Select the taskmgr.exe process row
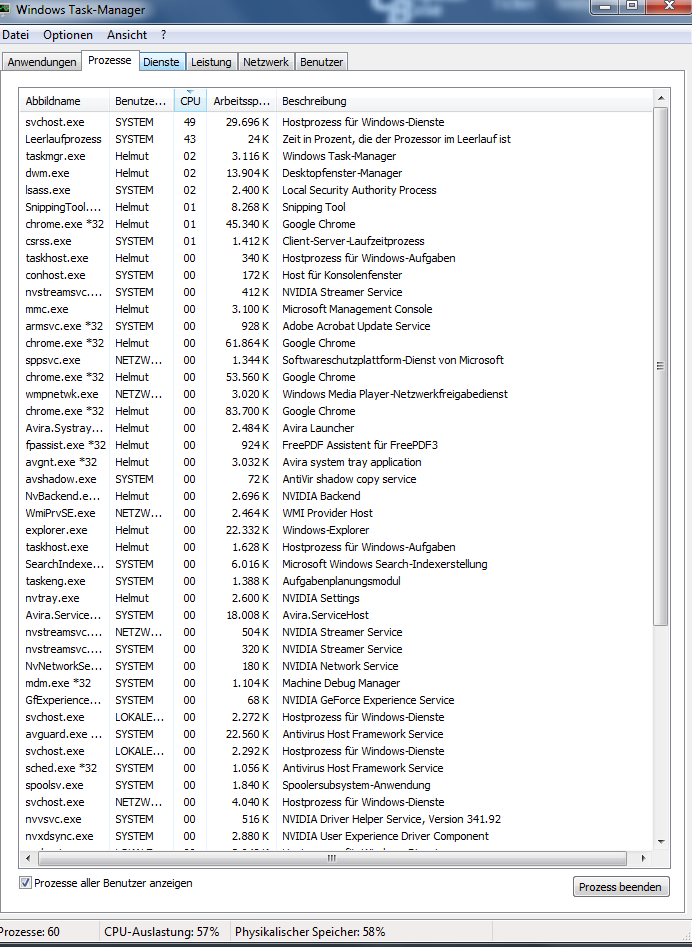The height and width of the screenshot is (947, 692). (x=336, y=156)
